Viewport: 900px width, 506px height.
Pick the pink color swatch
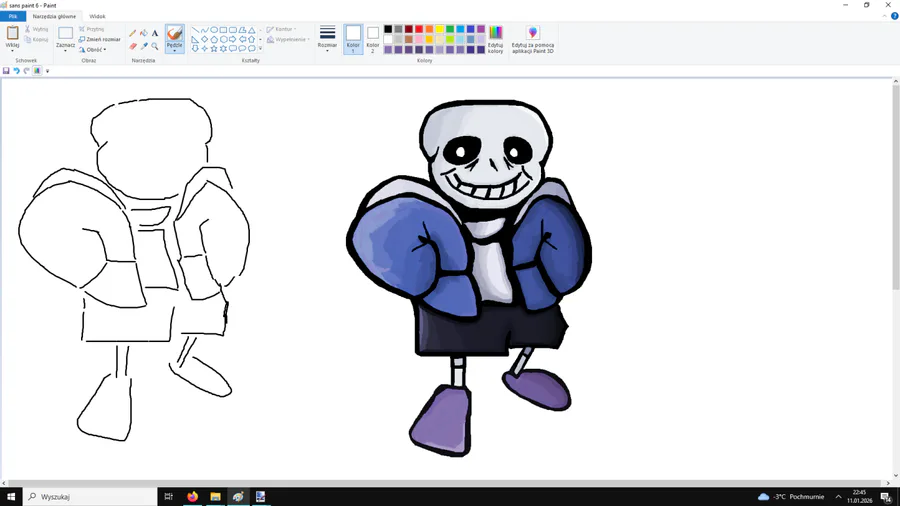click(x=419, y=39)
